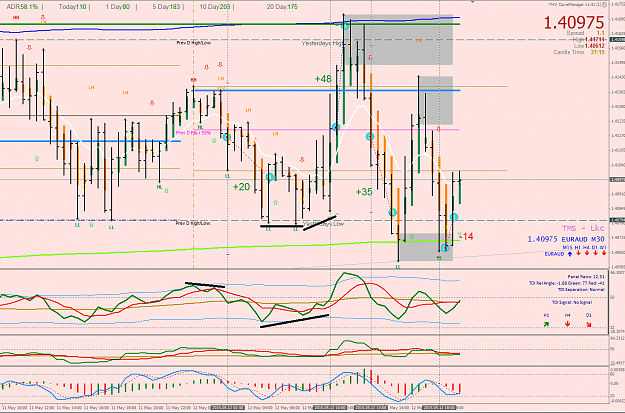Click the green +48 pips label

pos(323,79)
